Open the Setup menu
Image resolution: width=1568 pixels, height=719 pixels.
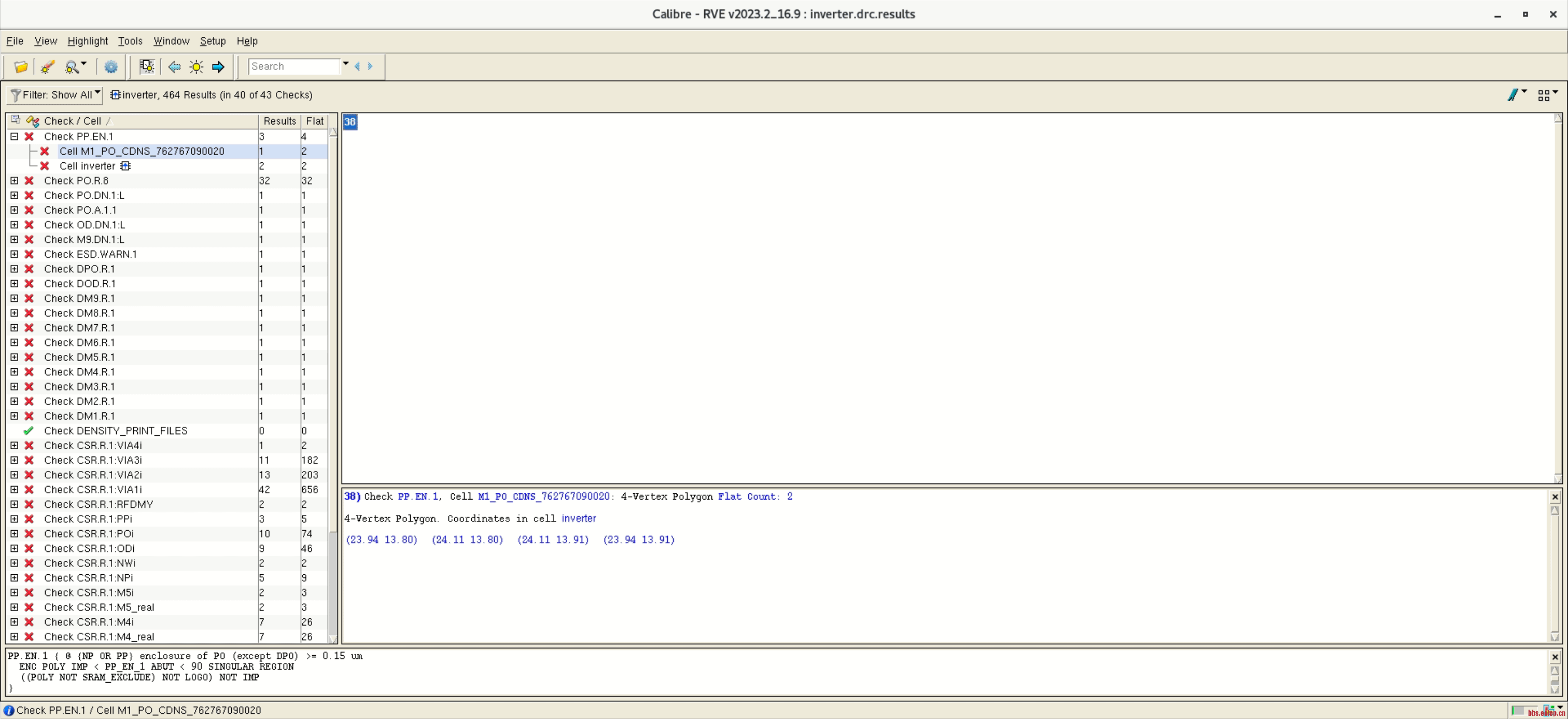tap(213, 41)
